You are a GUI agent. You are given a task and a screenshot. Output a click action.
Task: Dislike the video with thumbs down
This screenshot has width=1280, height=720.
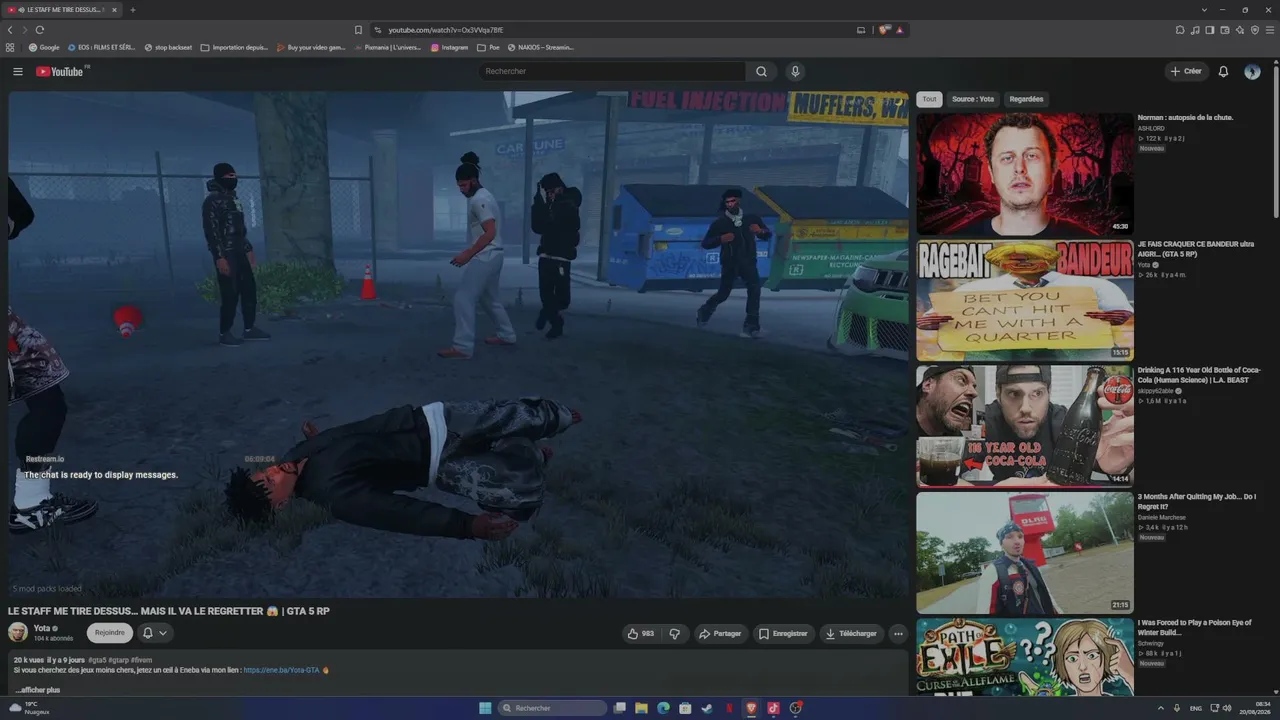pos(675,633)
